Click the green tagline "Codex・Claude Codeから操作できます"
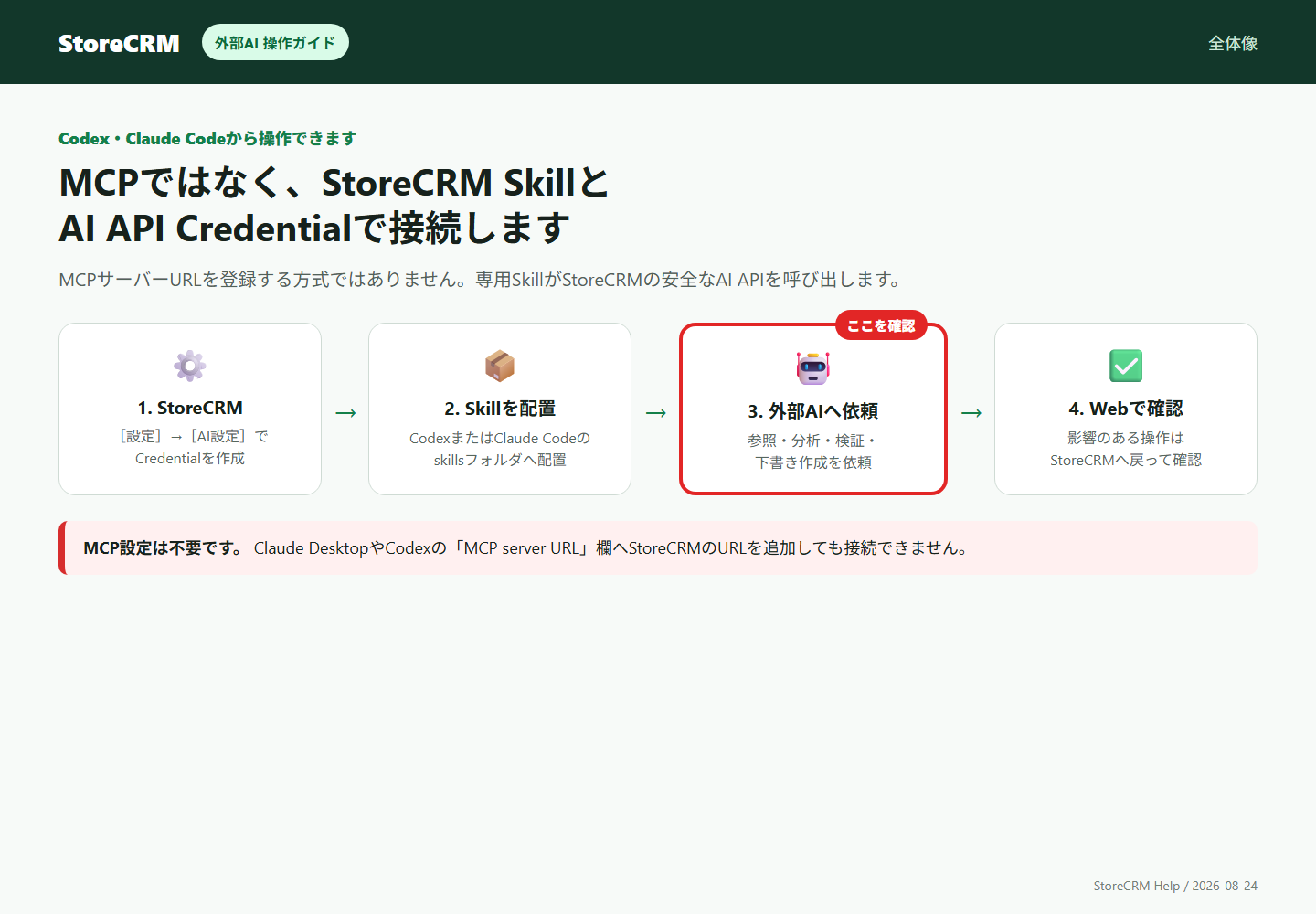This screenshot has height=914, width=1316. (x=207, y=139)
